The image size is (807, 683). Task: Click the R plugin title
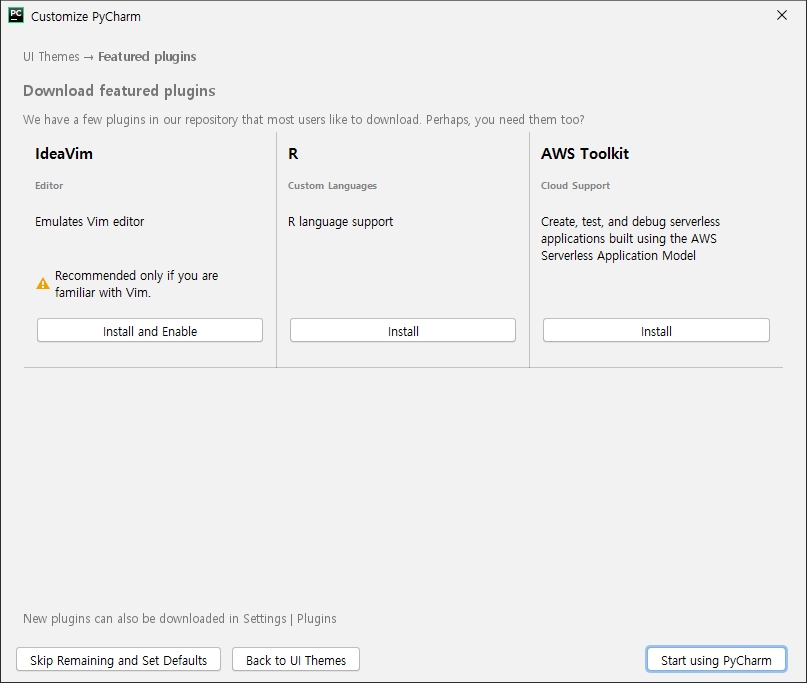click(x=293, y=153)
